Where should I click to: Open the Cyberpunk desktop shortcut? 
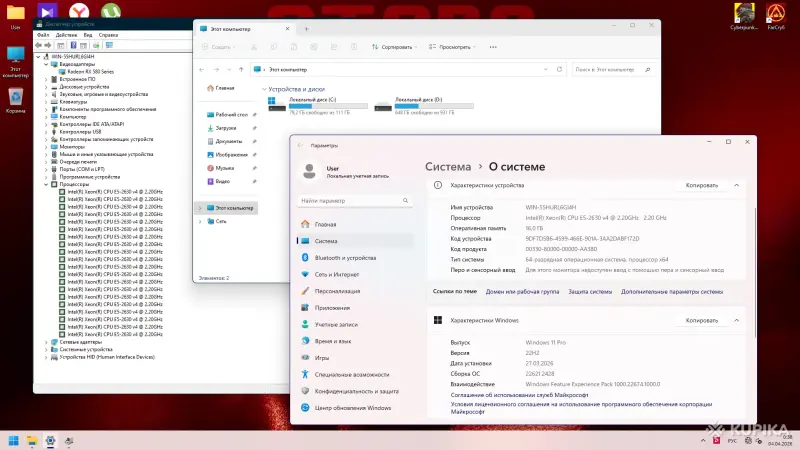coord(745,14)
